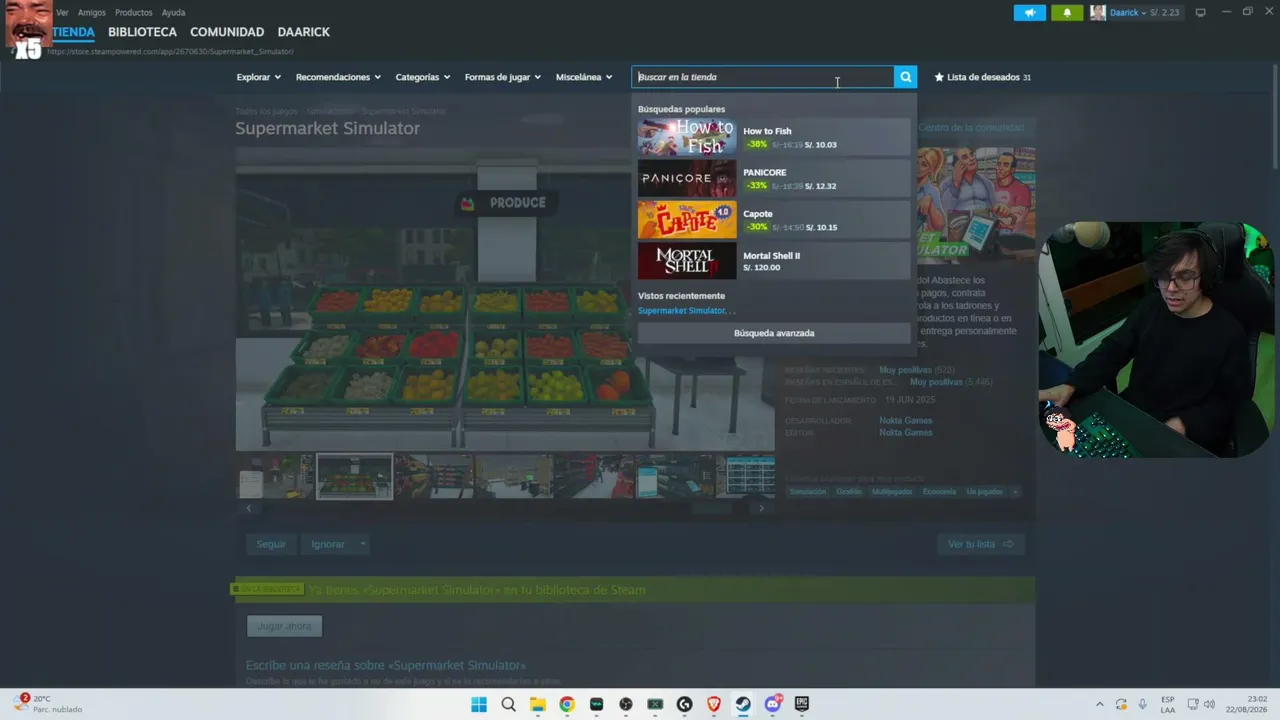1280x720 pixels.
Task: Open Google Chrome from the taskbar
Action: tap(567, 704)
